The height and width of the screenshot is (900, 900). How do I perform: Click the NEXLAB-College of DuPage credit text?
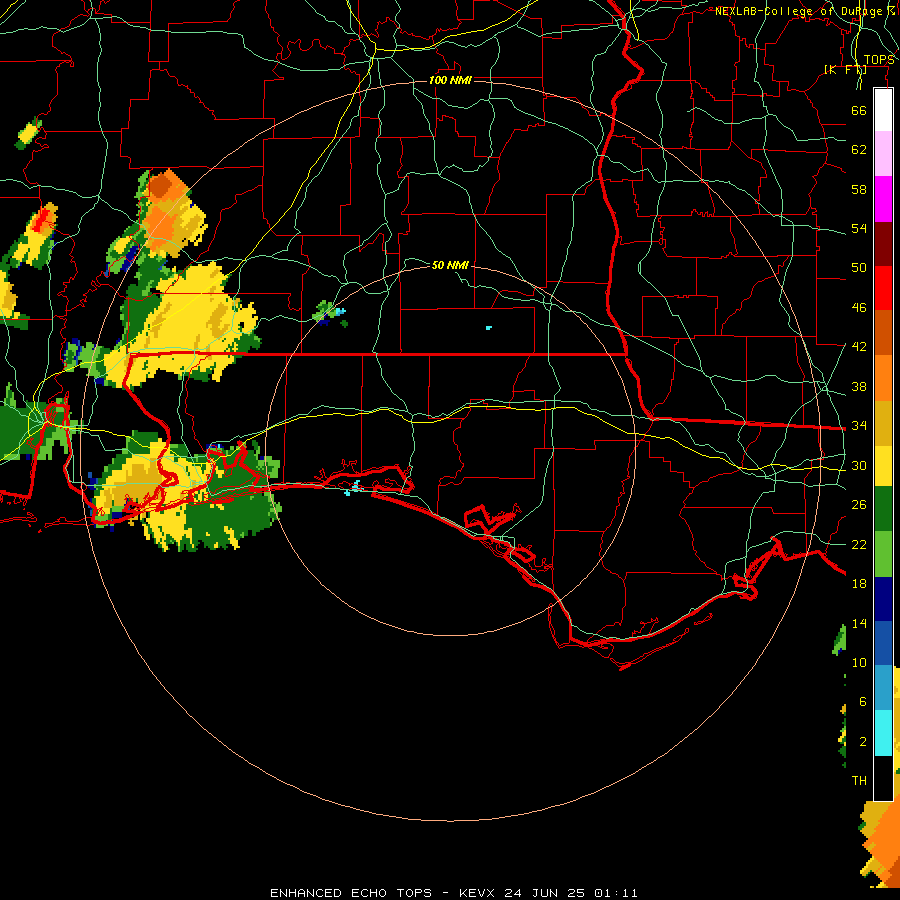click(x=804, y=11)
